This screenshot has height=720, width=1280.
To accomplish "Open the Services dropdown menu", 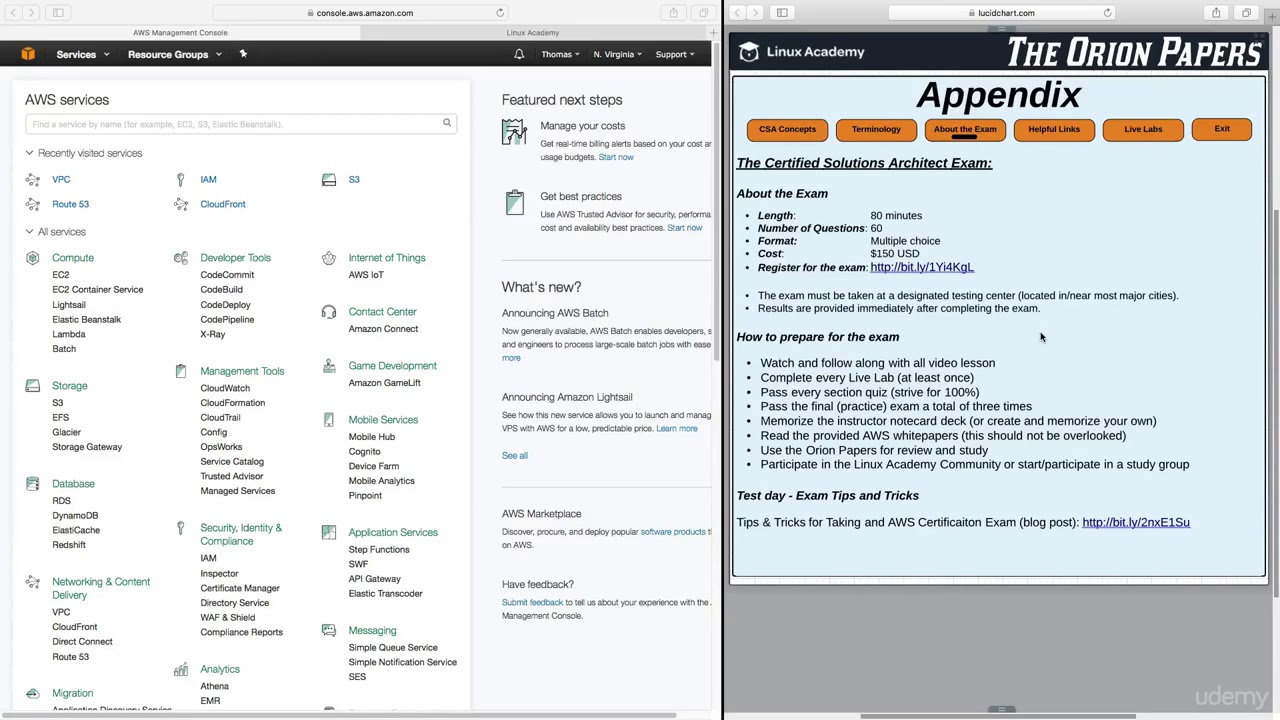I will [x=82, y=54].
